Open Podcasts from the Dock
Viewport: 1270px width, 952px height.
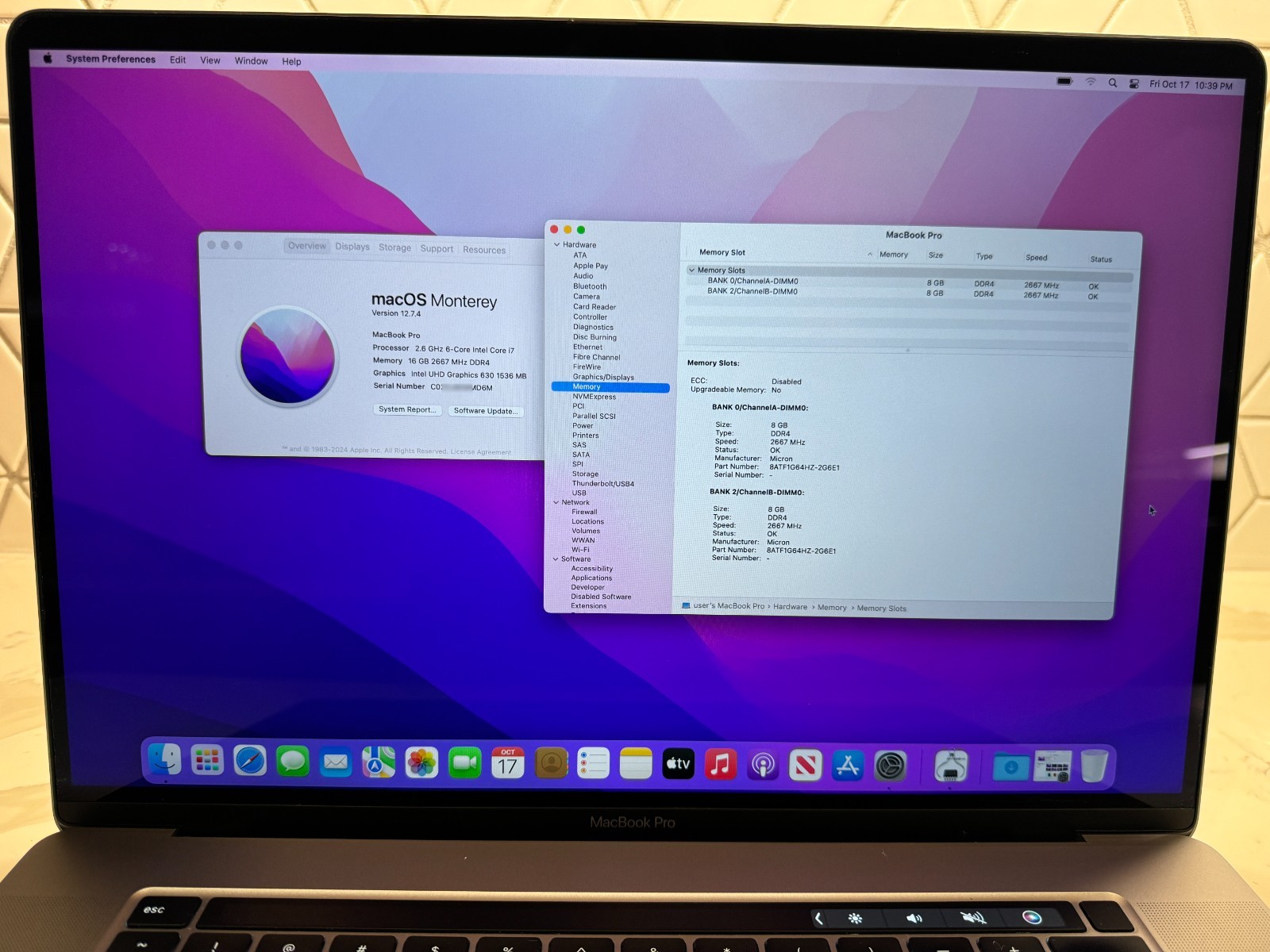coord(764,766)
